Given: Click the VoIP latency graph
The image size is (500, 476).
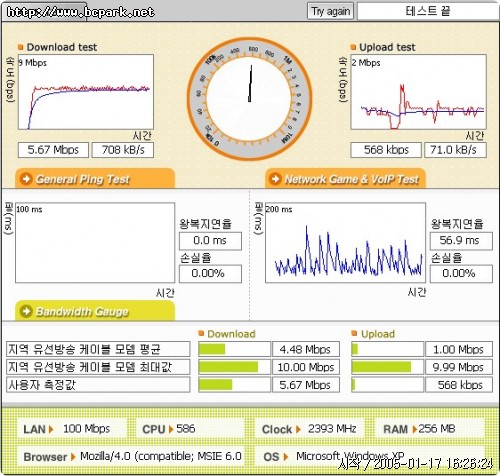Looking at the screenshot, I should coord(345,243).
